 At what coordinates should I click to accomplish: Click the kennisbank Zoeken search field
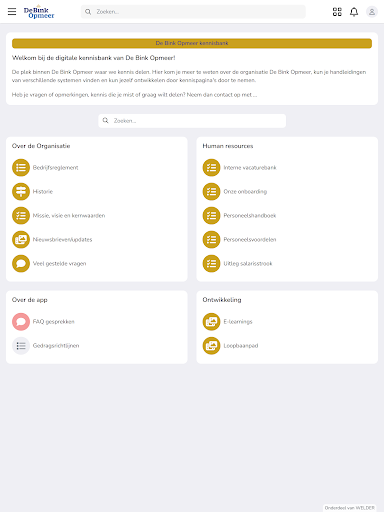[192, 121]
